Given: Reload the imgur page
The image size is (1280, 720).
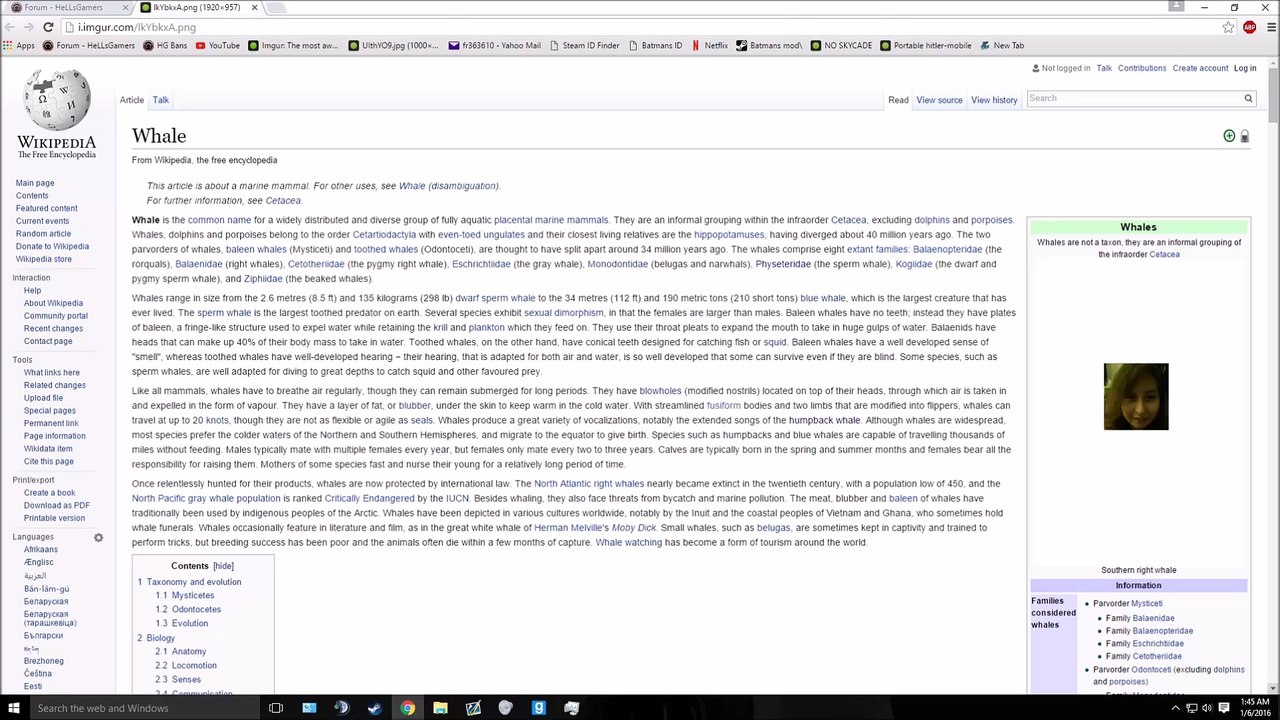Looking at the screenshot, I should [x=48, y=27].
